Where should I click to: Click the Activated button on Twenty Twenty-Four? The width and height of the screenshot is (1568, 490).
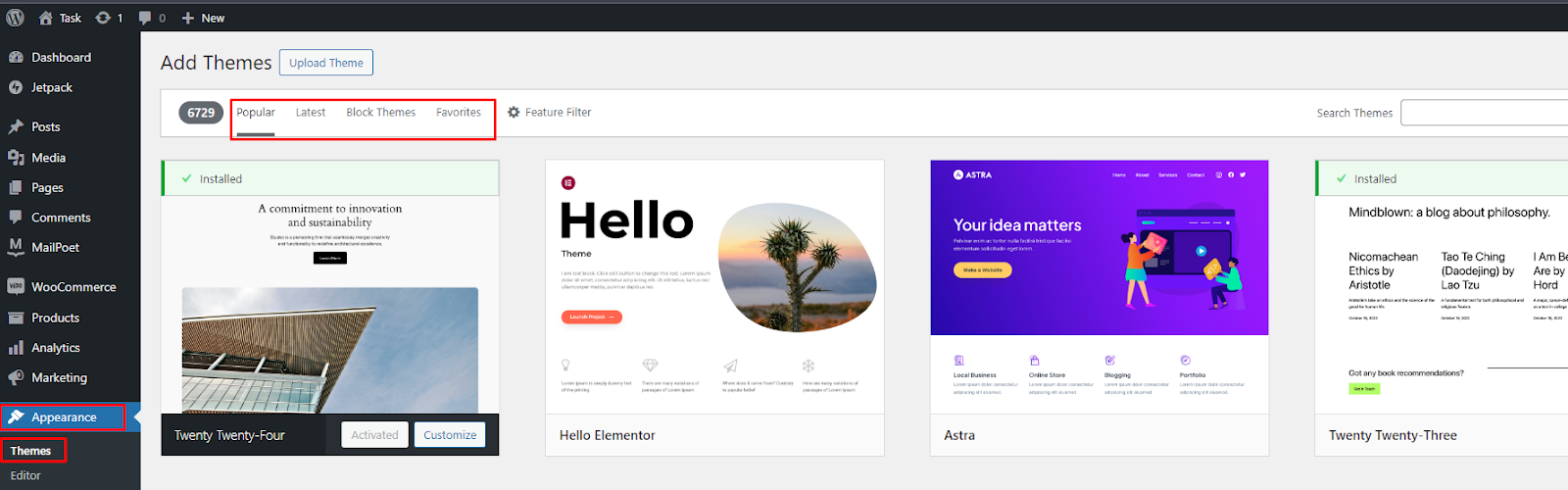[374, 435]
